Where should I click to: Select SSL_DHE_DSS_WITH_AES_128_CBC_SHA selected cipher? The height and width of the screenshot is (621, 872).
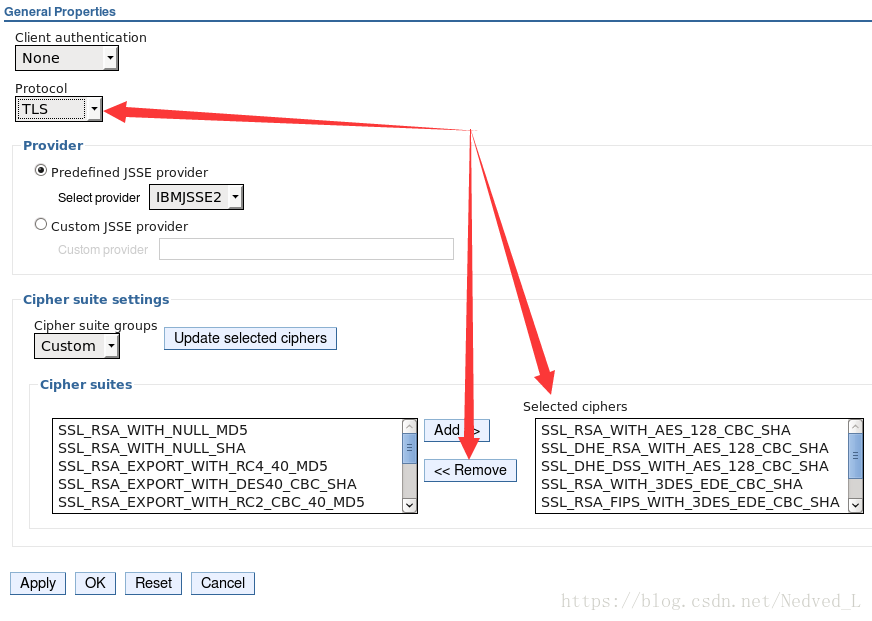692,466
